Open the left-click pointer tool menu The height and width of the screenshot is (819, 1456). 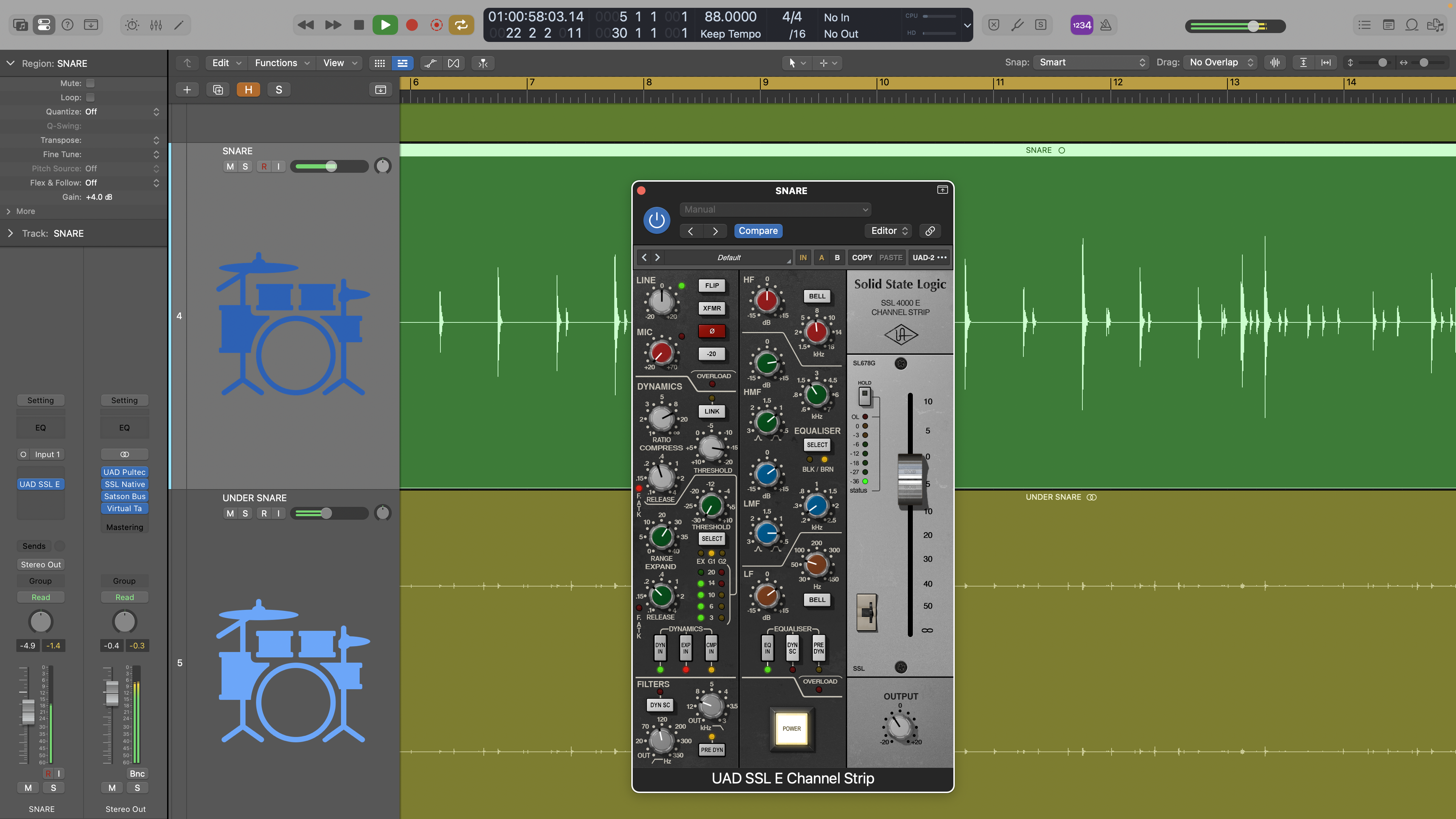point(796,63)
